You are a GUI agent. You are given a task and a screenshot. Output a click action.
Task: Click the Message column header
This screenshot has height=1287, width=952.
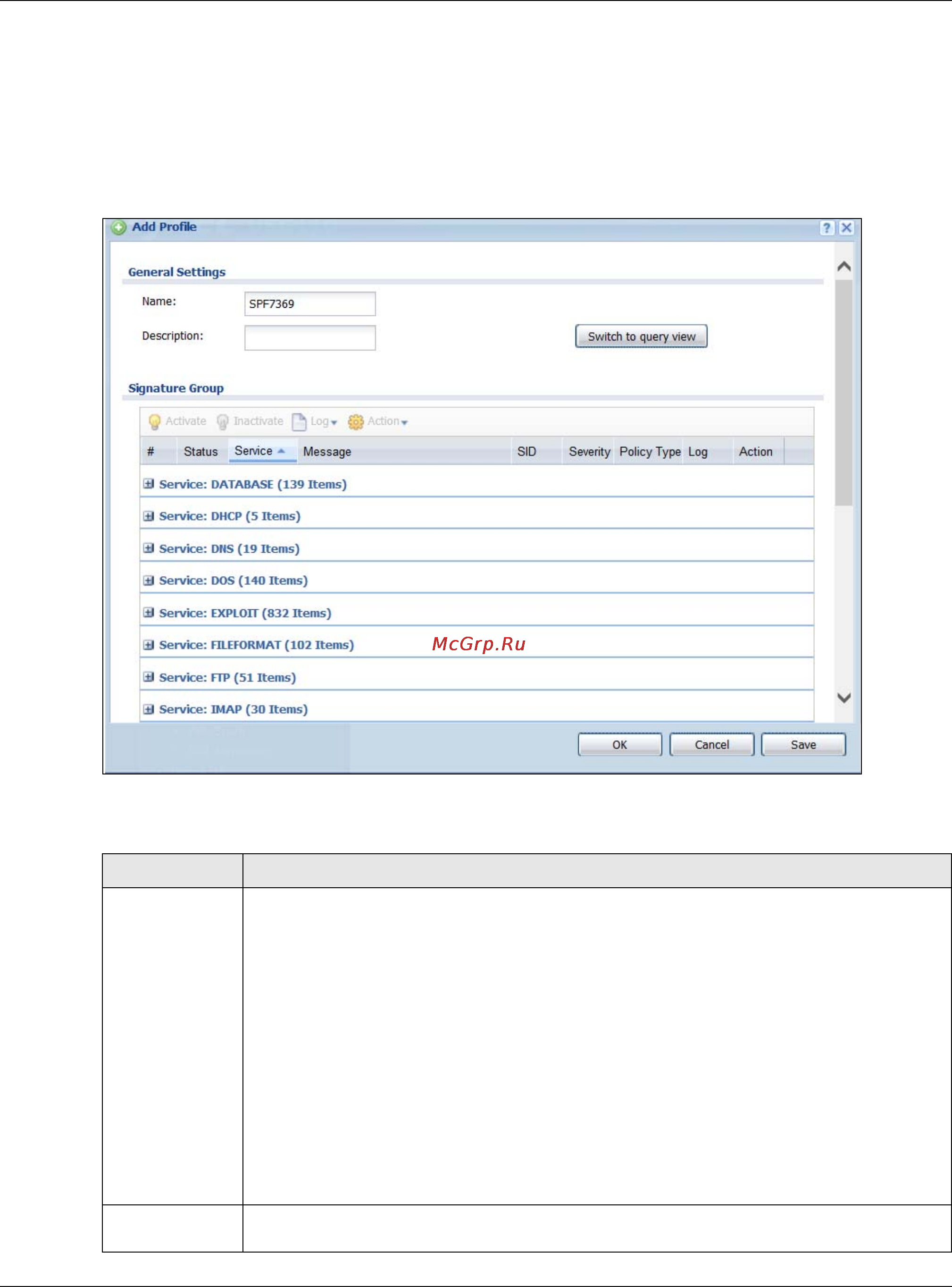pos(404,451)
